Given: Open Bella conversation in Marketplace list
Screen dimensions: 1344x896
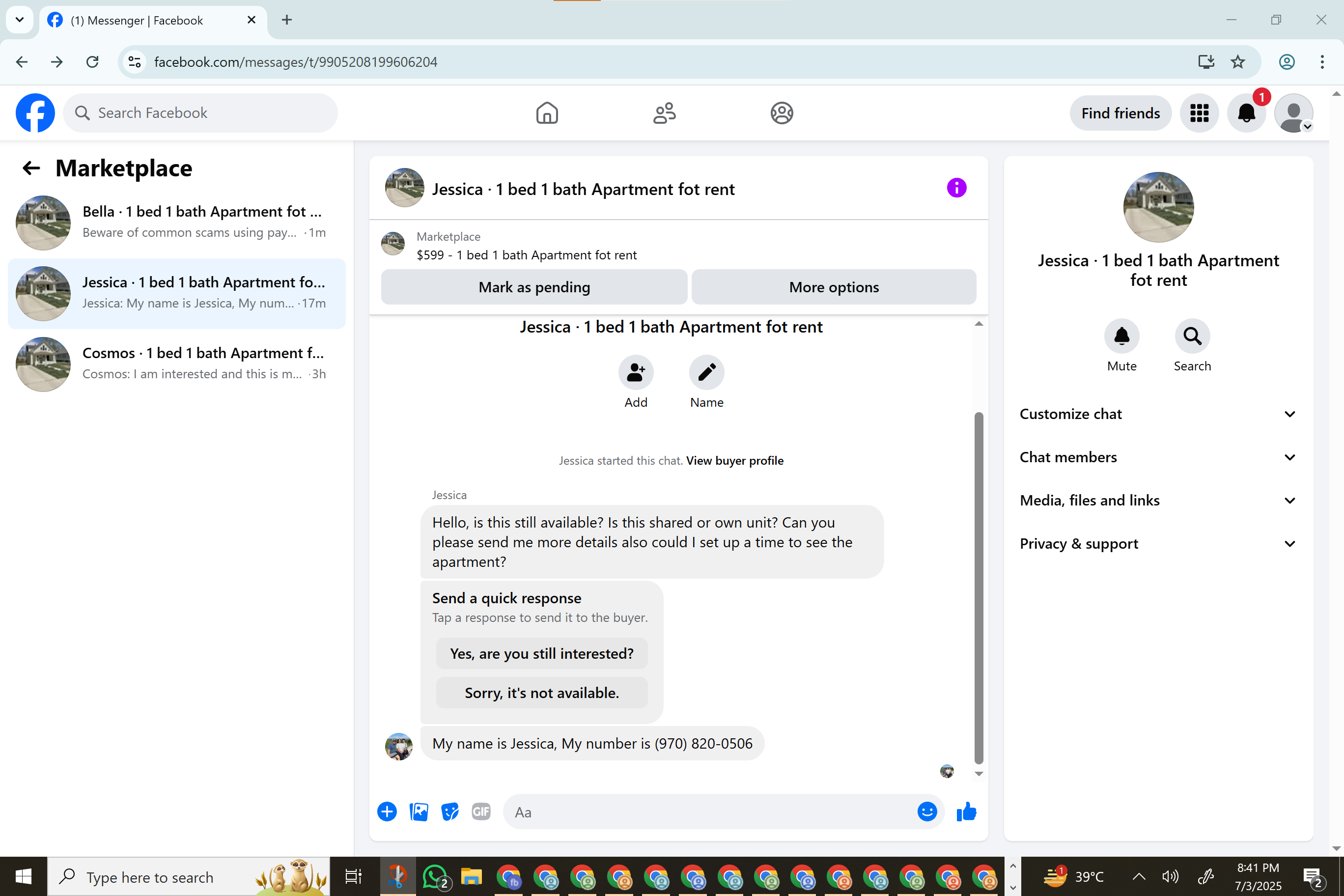Looking at the screenshot, I should (x=176, y=222).
